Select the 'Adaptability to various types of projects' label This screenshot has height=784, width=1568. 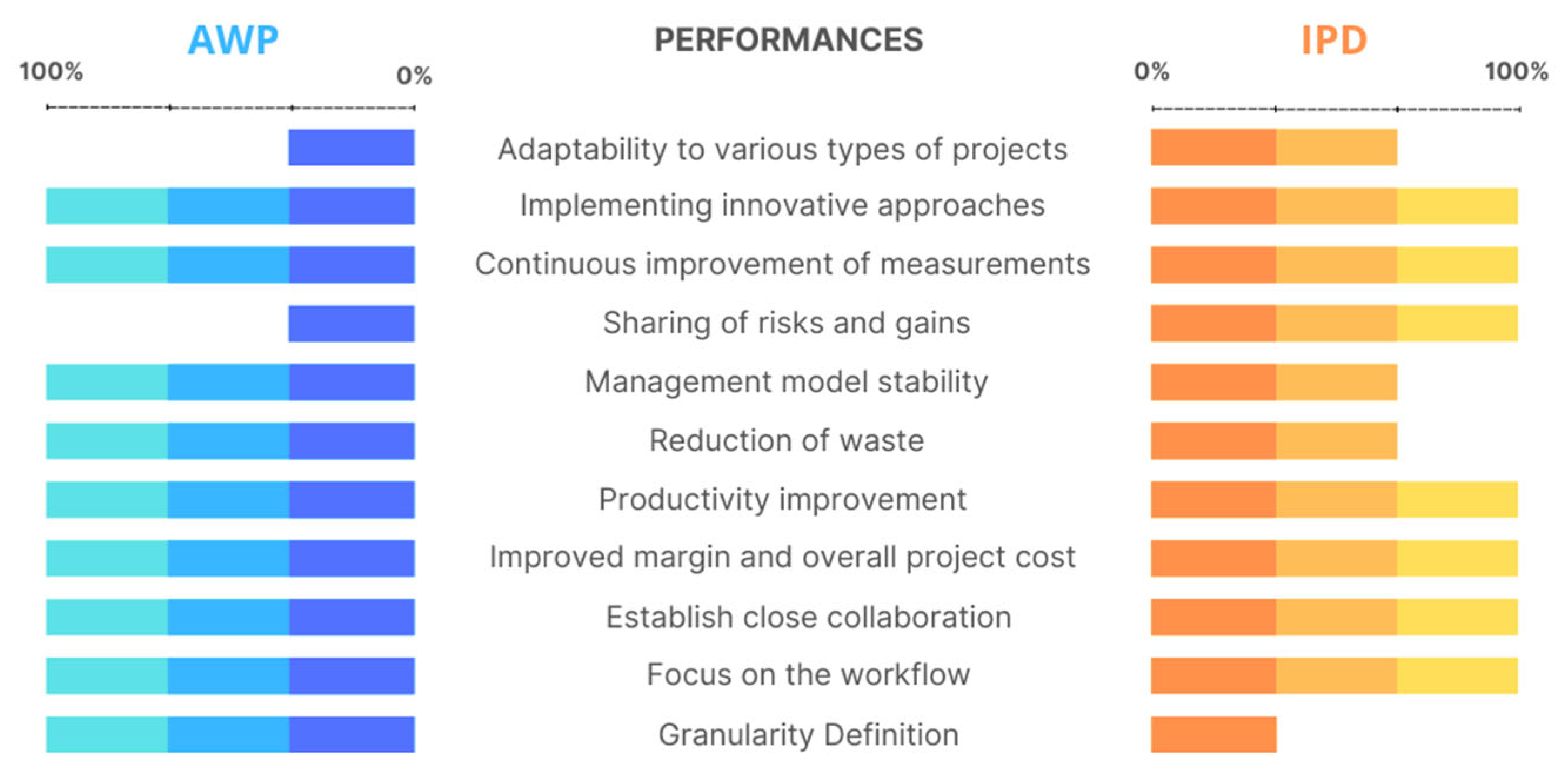pyautogui.click(x=782, y=149)
